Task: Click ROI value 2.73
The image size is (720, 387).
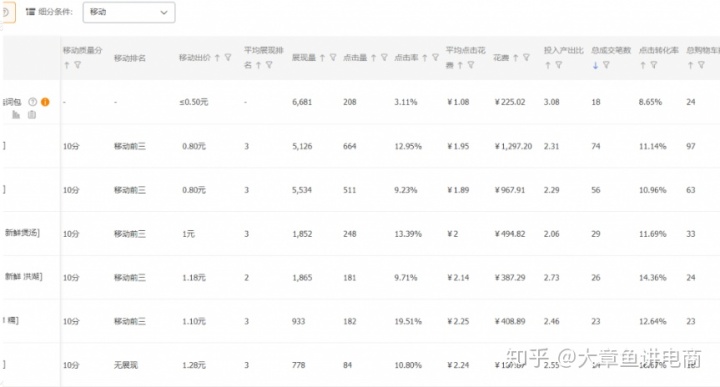Action: (551, 278)
